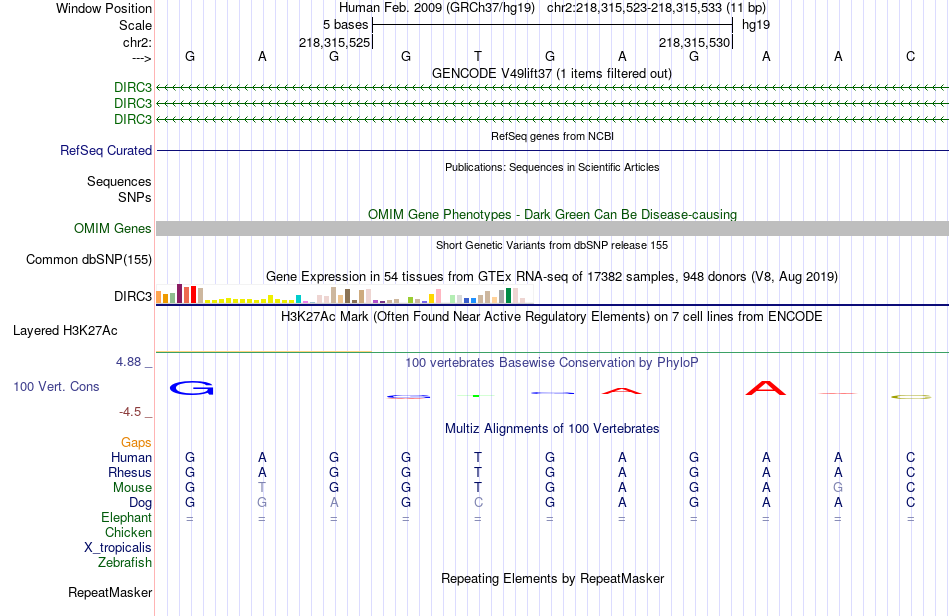Click the Elephant alignment row label

tap(126, 517)
